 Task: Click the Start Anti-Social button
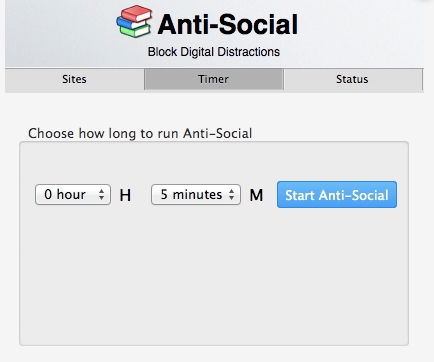(337, 195)
